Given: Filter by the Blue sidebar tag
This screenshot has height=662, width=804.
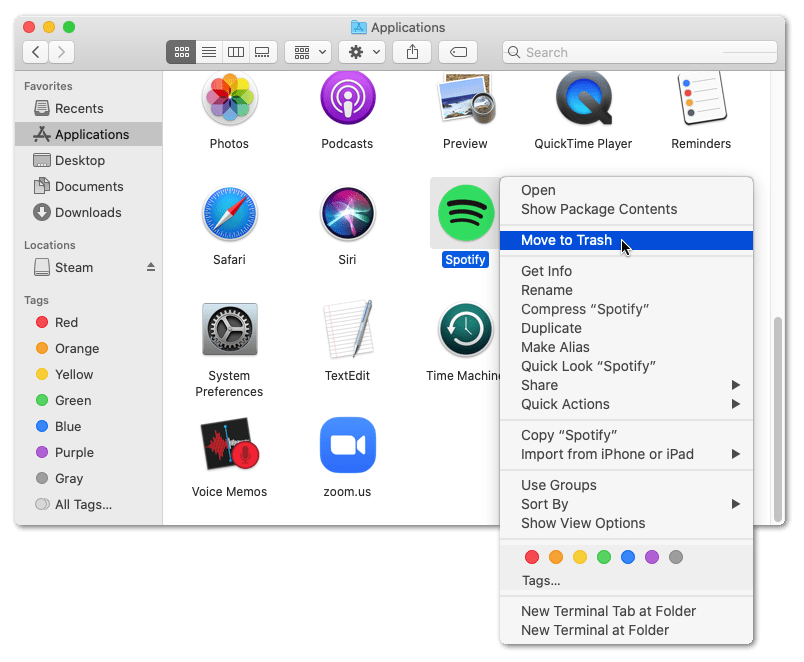Looking at the screenshot, I should coord(88,427).
